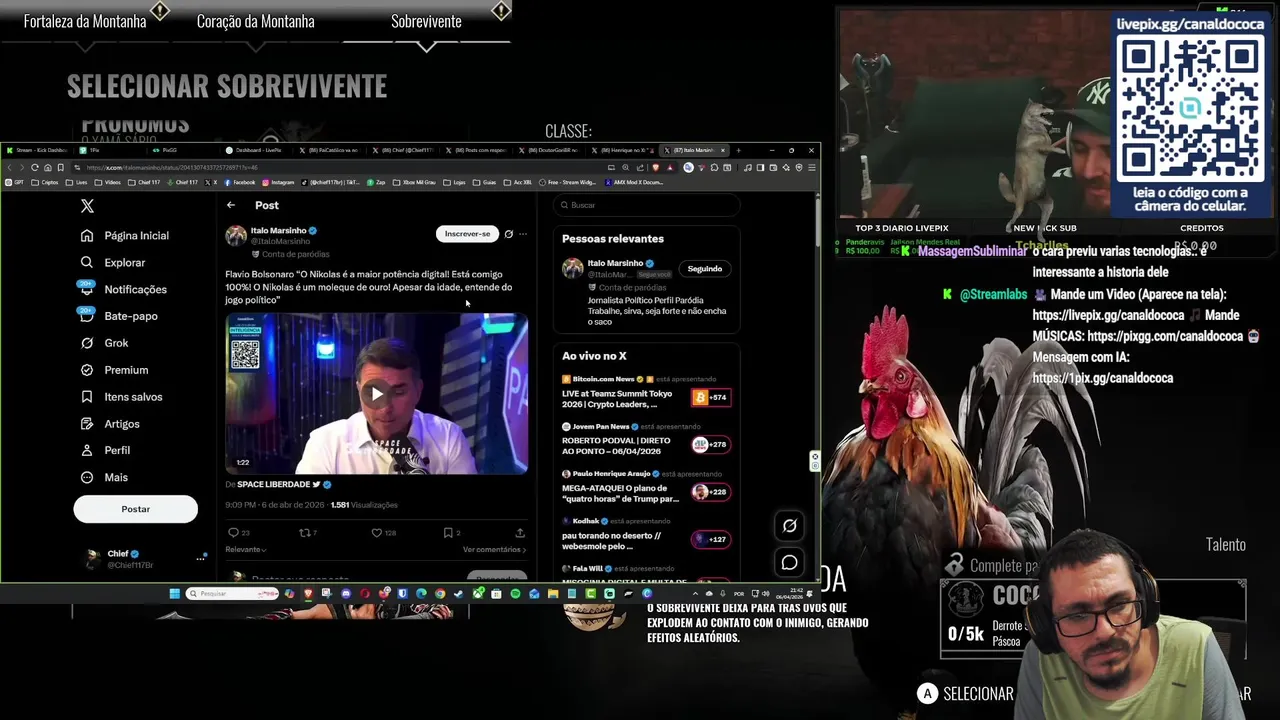Viewport: 1280px width, 720px height.
Task: Click the browser address bar URL
Action: tap(172, 167)
